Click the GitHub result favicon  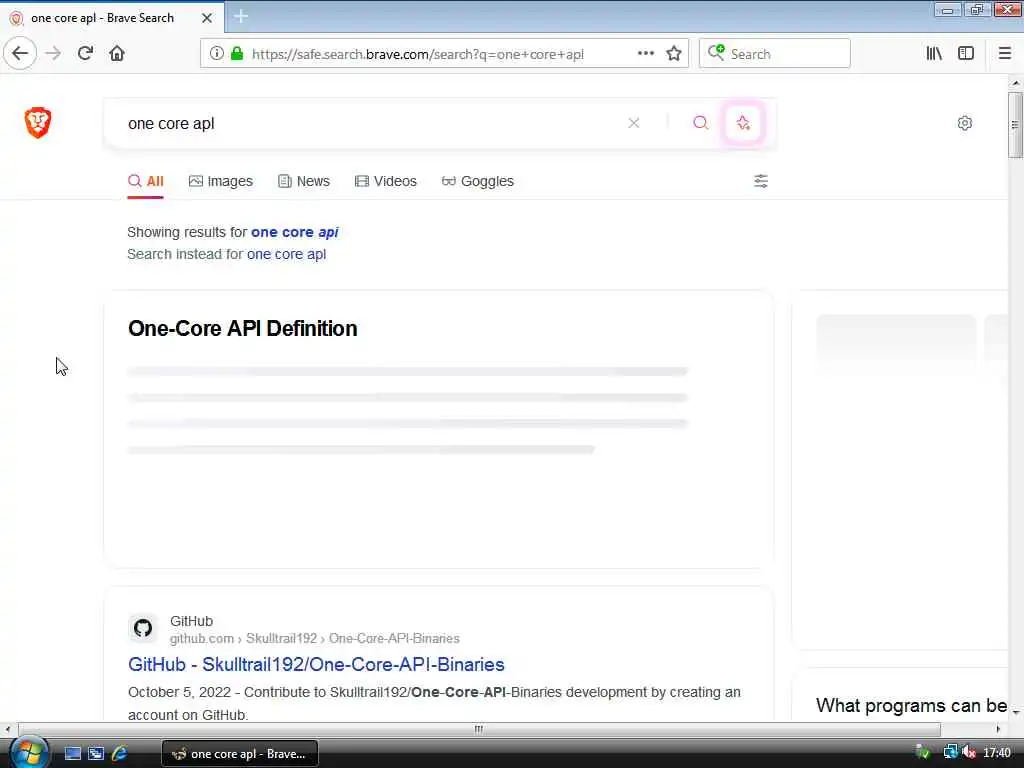[143, 628]
